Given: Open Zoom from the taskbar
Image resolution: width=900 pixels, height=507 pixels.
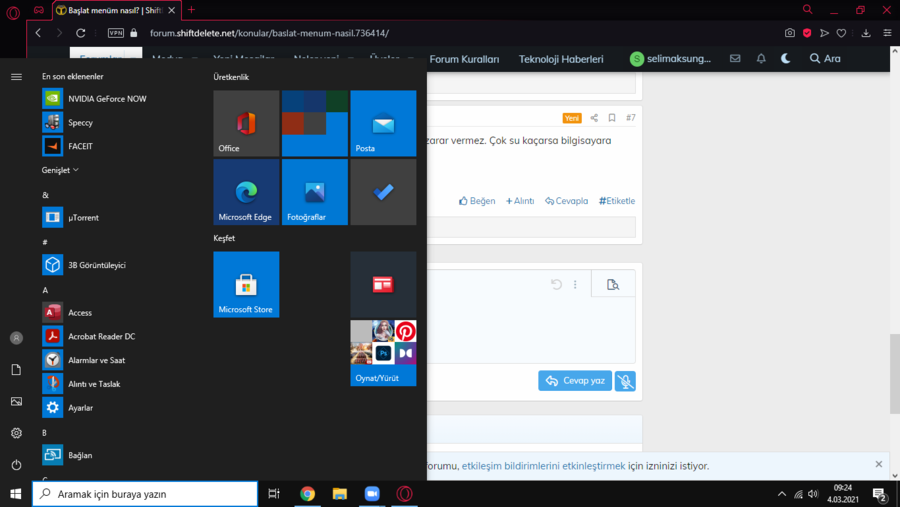Looking at the screenshot, I should pos(372,494).
